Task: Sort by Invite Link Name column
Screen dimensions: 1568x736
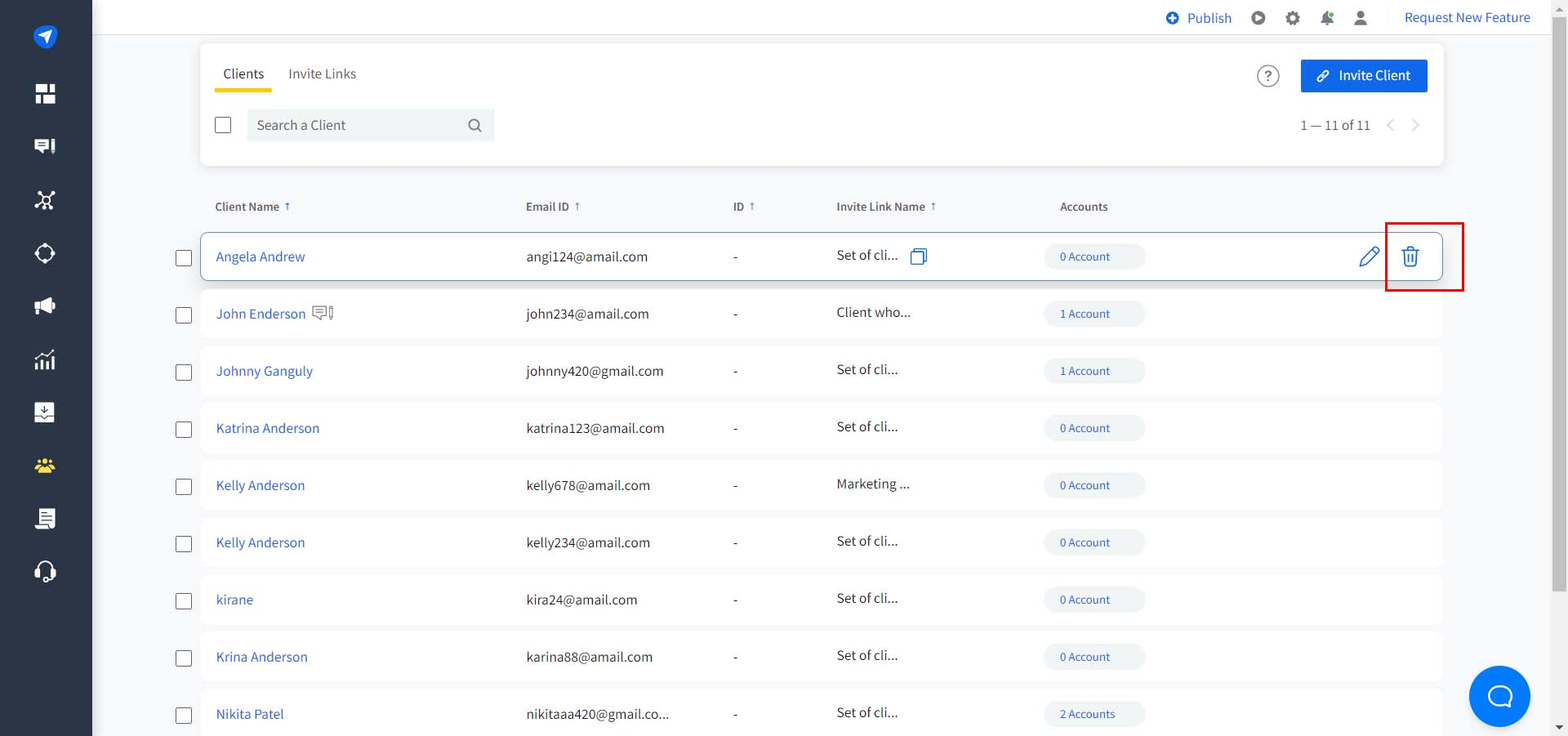Action: pos(886,207)
